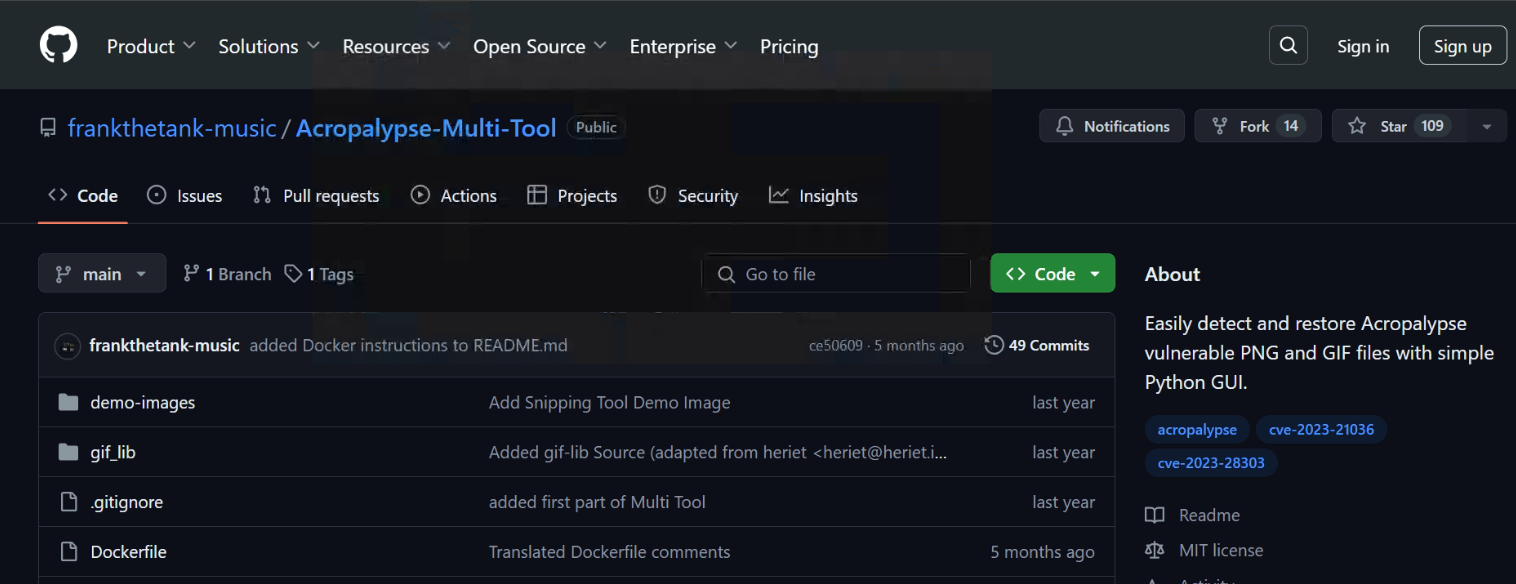Click the frankthetank-music author name in commit row
Screen dimensions: 1516x584
coord(164,345)
